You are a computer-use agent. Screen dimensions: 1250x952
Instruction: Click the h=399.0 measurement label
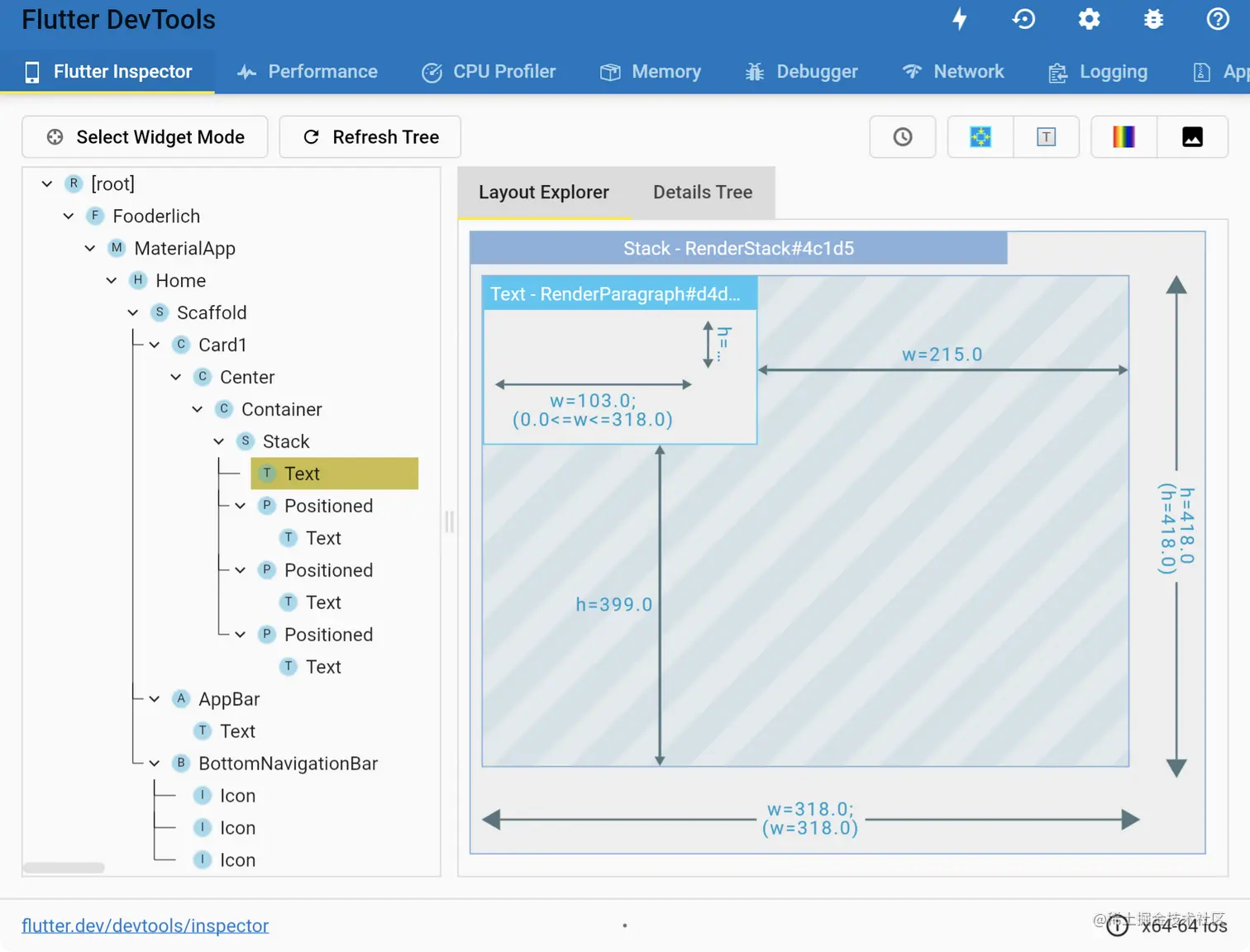click(614, 605)
